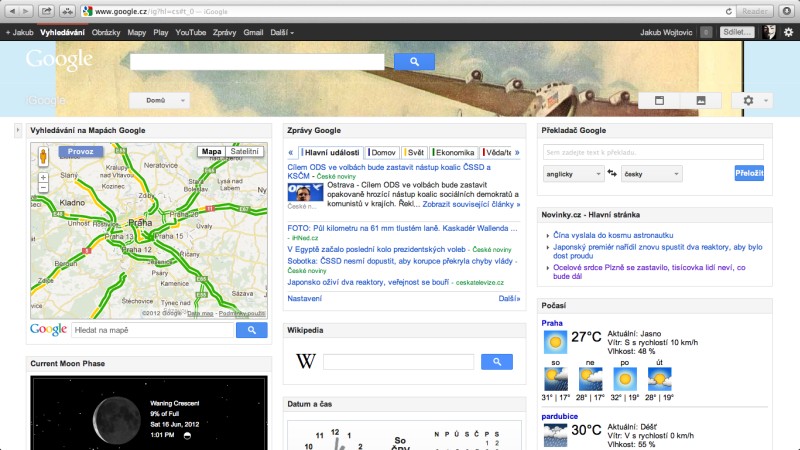The height and width of the screenshot is (450, 800).
Task: Click the iGoogle layout page icon
Action: pyautogui.click(x=659, y=101)
